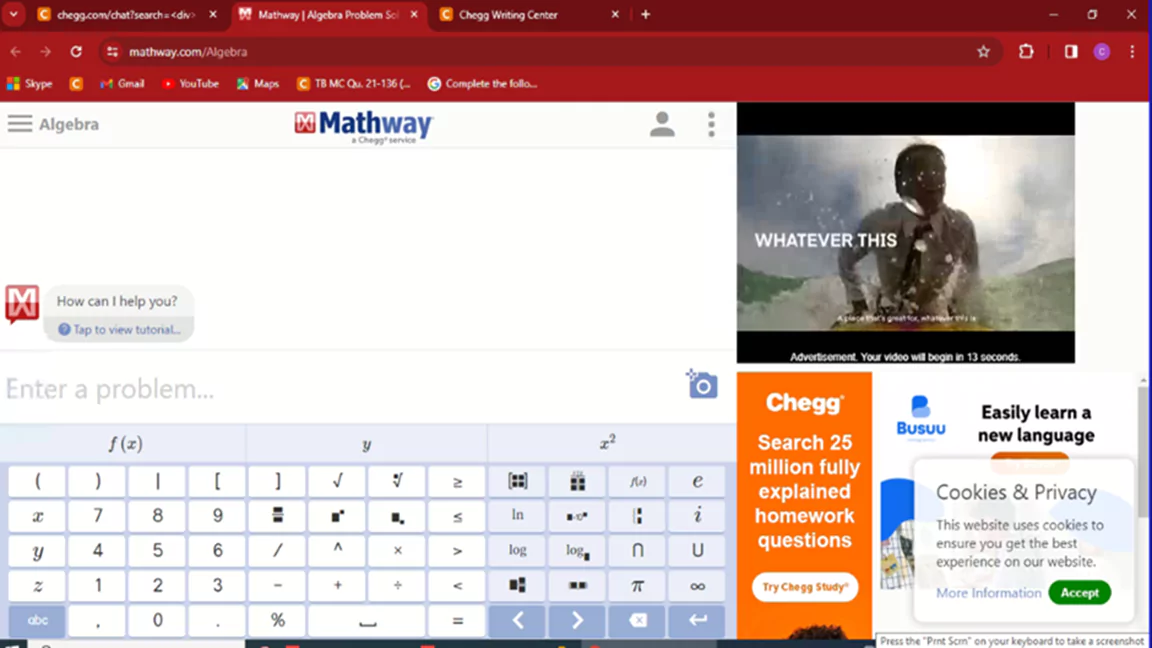Insert the natural log ln function
The width and height of the screenshot is (1152, 648).
pos(517,515)
